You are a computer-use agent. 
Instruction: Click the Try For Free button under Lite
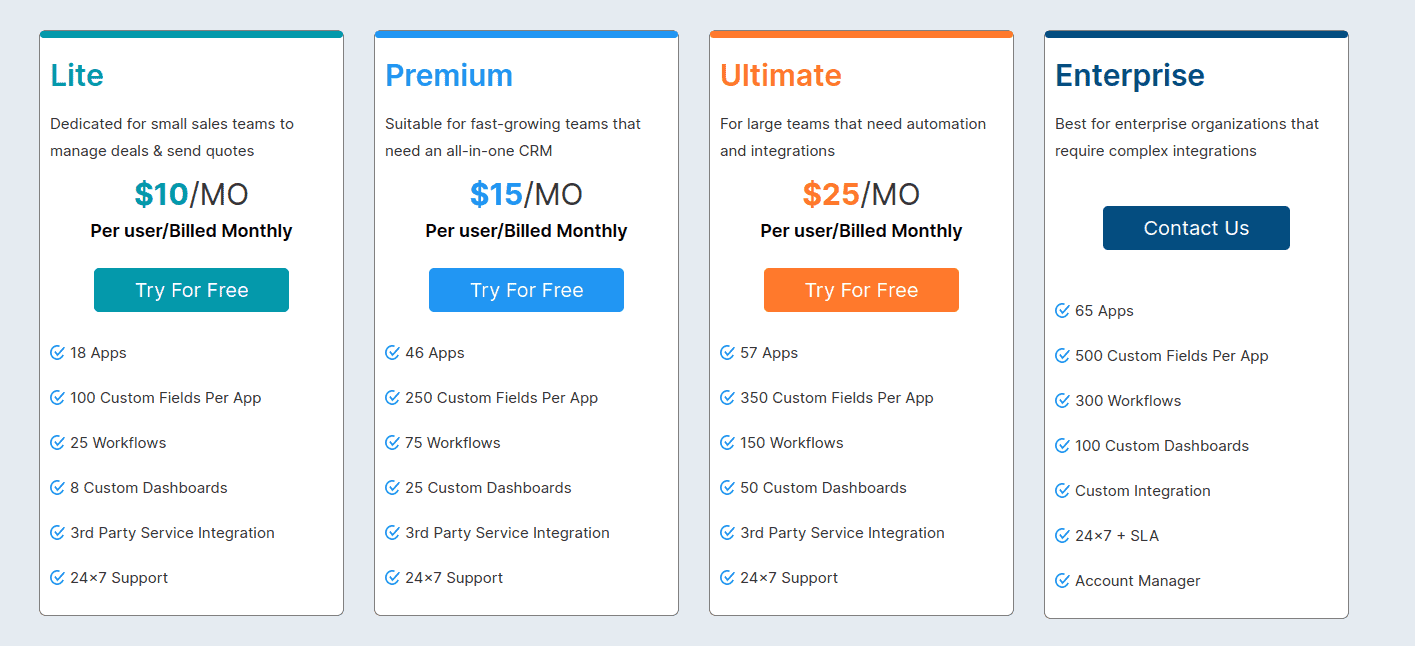pos(191,290)
